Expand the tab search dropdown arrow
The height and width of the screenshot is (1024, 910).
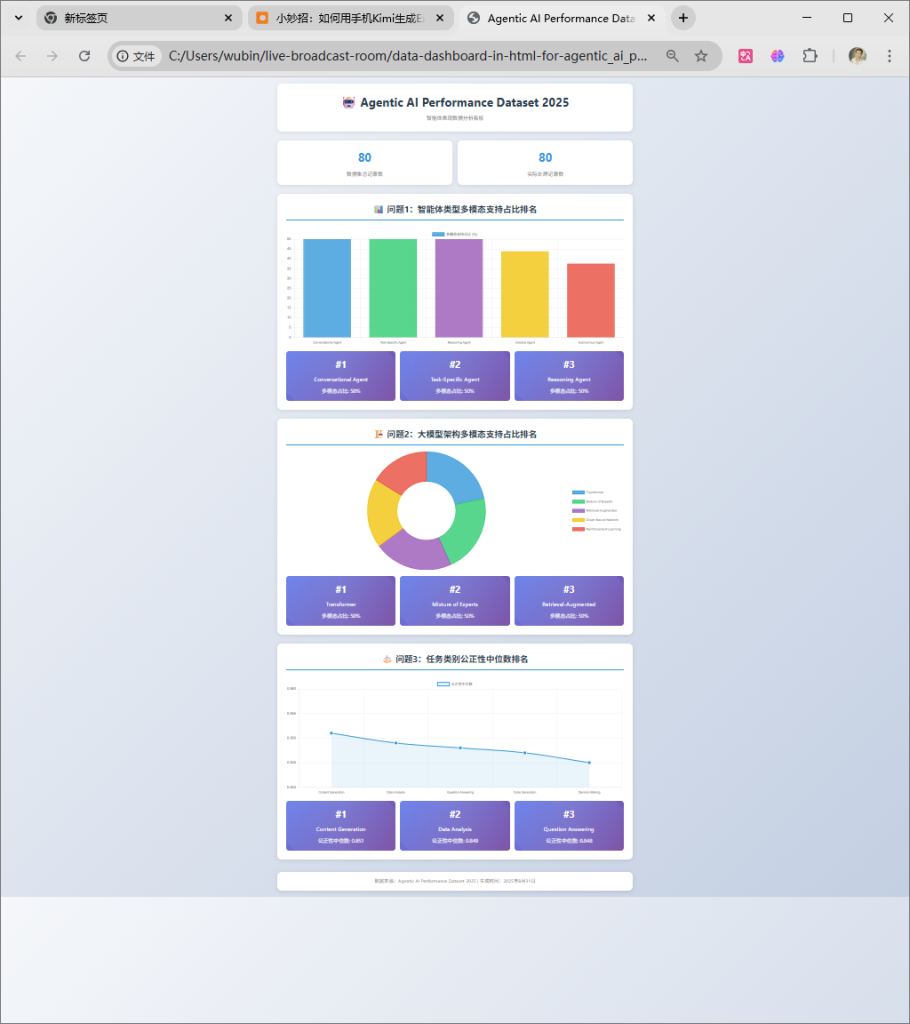click(18, 18)
